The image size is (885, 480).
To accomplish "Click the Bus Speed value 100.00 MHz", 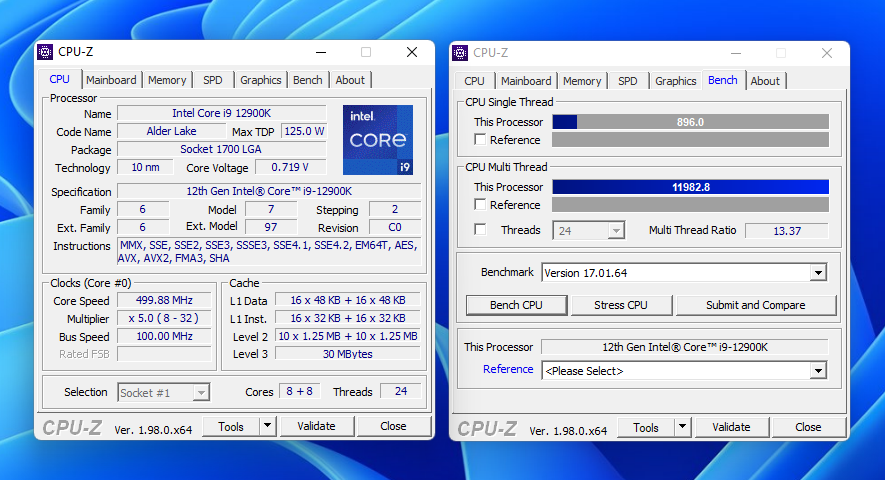I will point(164,336).
